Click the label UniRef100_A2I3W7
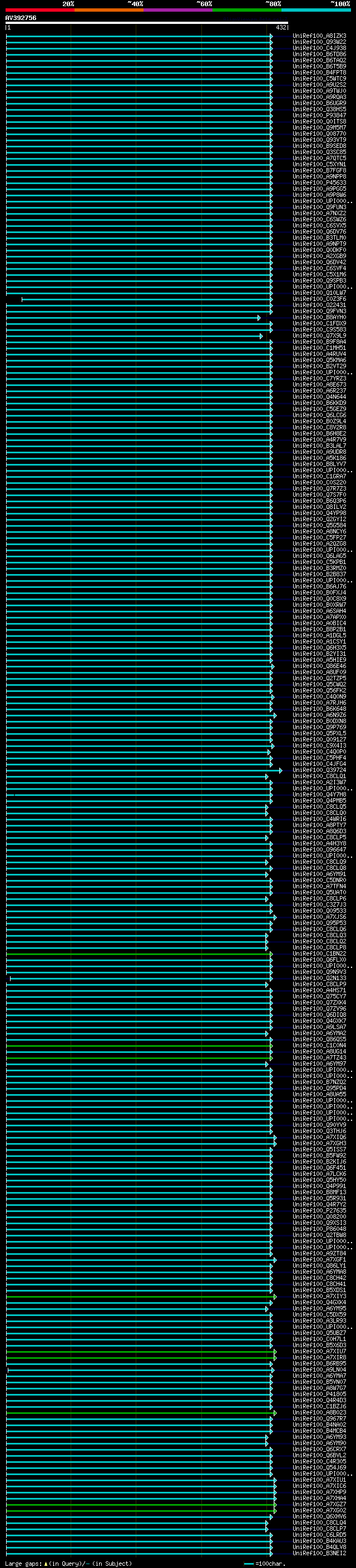 319,782
